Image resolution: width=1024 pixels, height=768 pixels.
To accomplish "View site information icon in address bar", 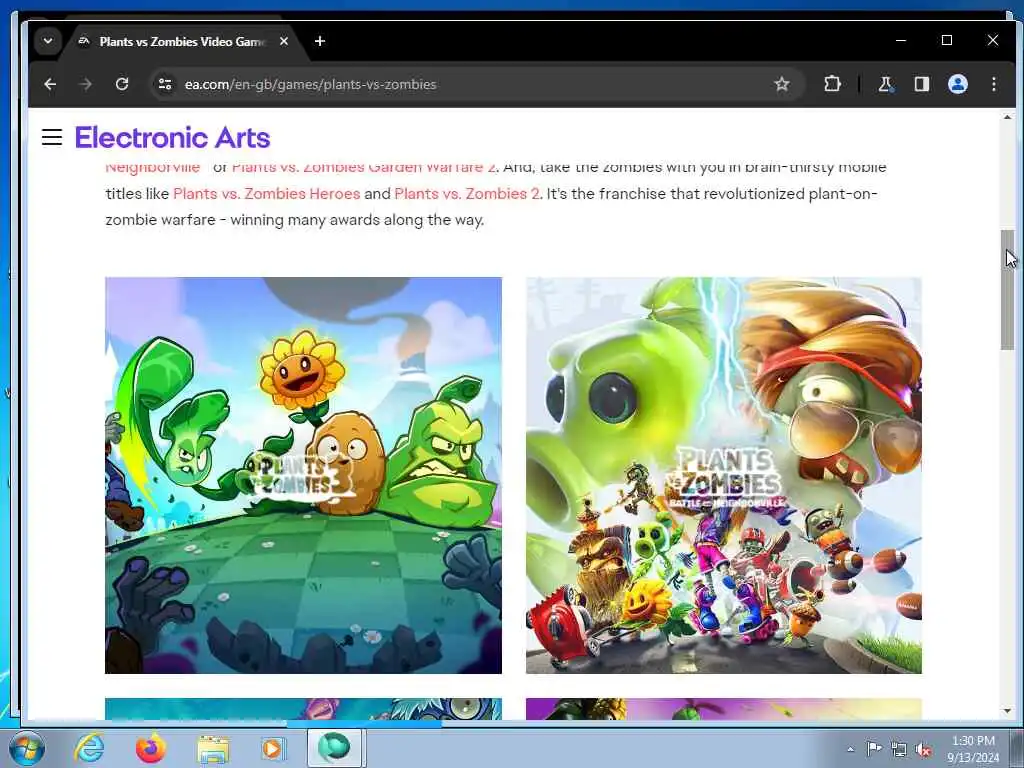I will point(165,84).
